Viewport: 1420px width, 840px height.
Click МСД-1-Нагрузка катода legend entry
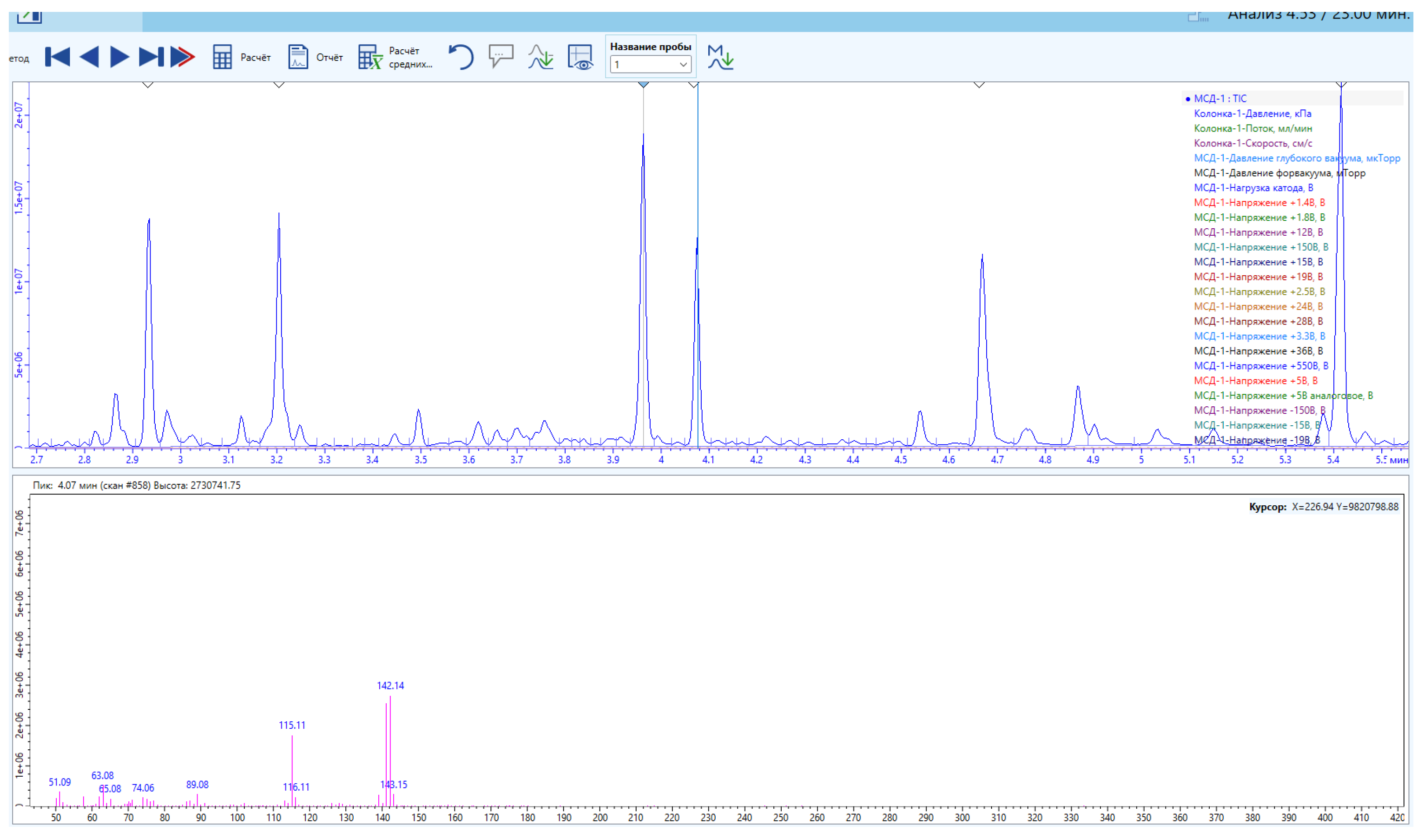(1253, 188)
